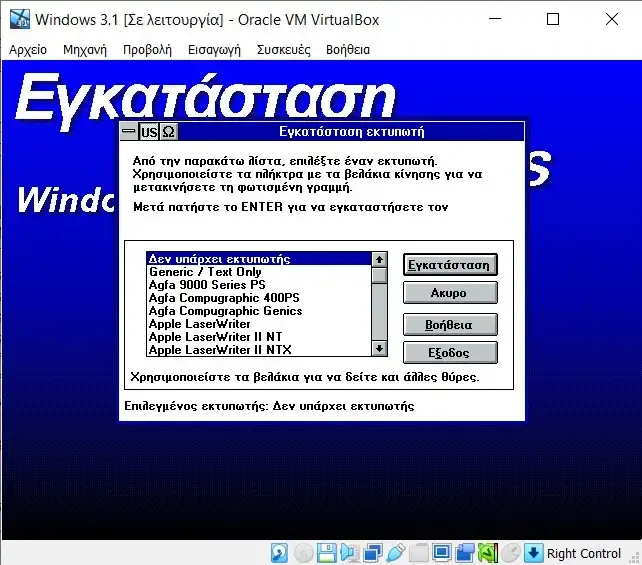Select Agfa 9000 Series PS printer

259,285
